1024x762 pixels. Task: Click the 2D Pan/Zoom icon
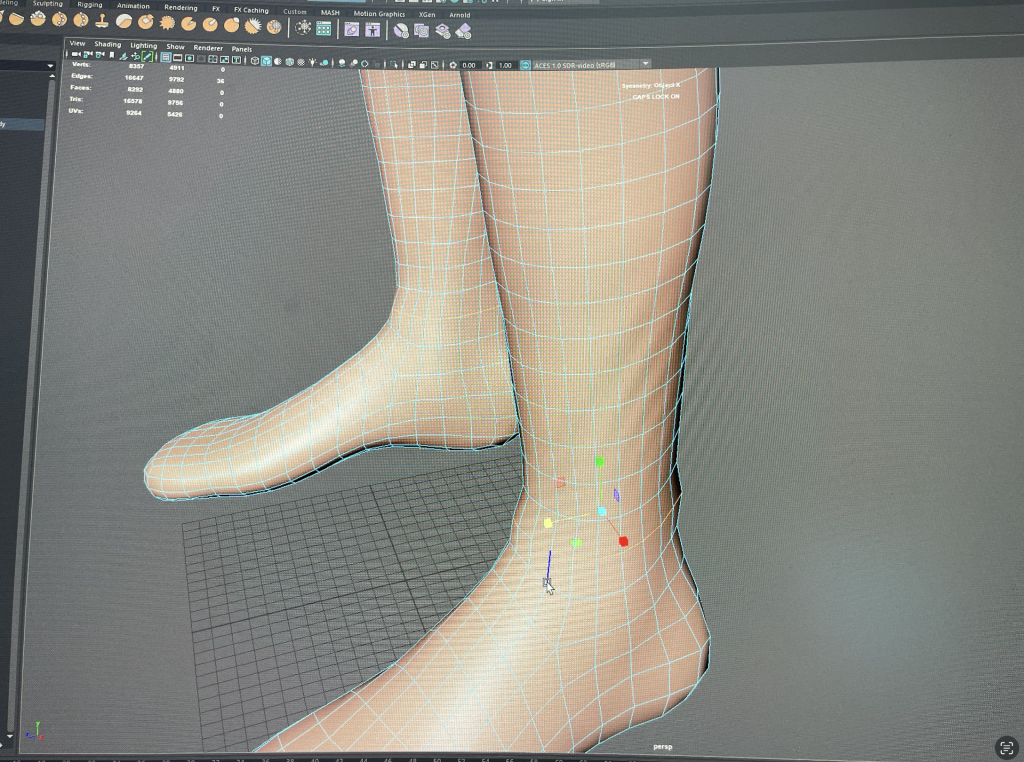click(135, 56)
